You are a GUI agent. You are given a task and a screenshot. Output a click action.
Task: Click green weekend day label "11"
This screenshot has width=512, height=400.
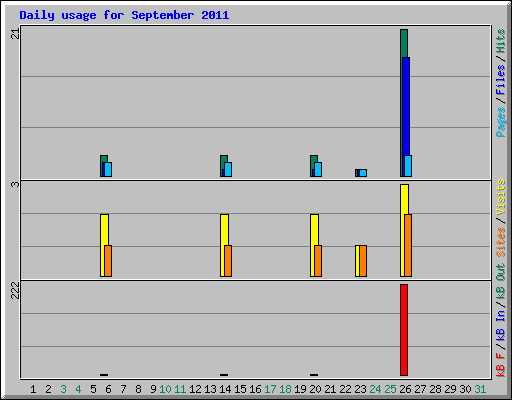180,389
